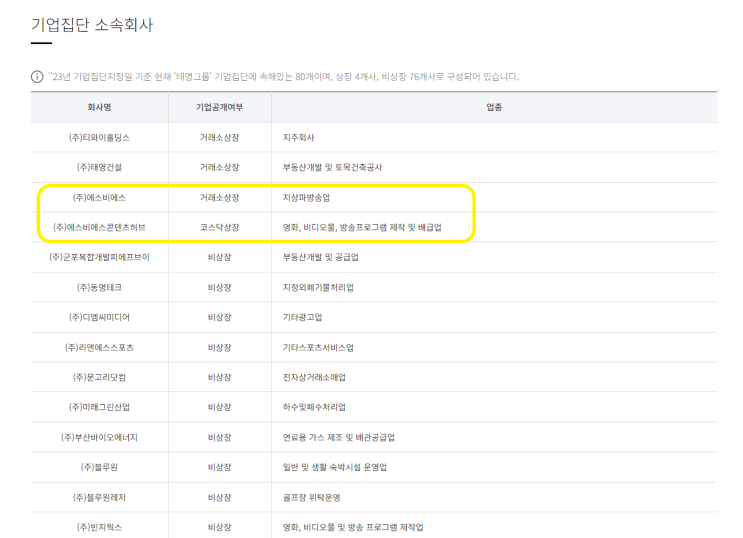Click the industry cell '지상파방송업'
Viewport: 743px width, 538px height.
point(307,198)
